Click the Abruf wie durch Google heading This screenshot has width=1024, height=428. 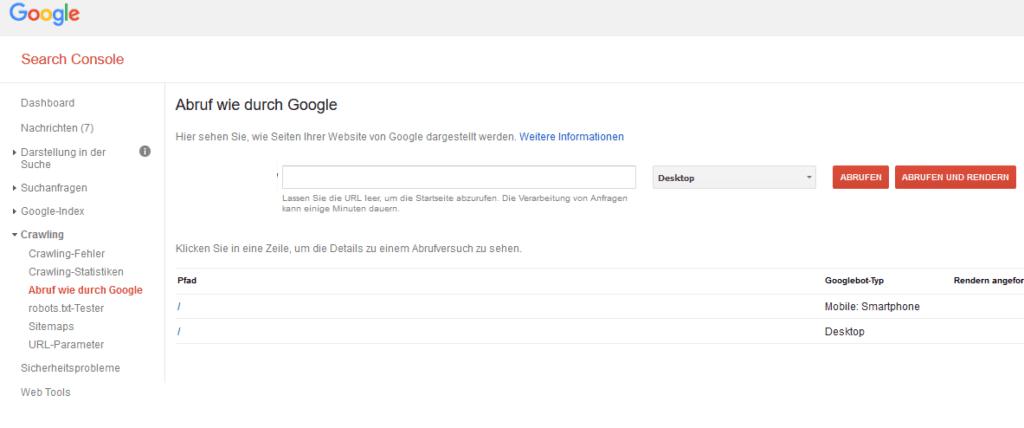coord(256,105)
